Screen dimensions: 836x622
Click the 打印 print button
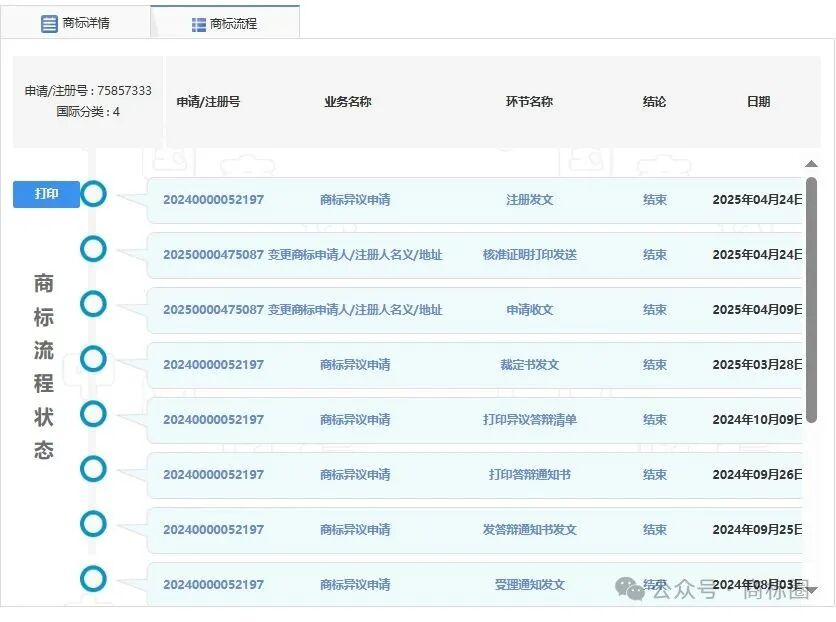pyautogui.click(x=45, y=194)
